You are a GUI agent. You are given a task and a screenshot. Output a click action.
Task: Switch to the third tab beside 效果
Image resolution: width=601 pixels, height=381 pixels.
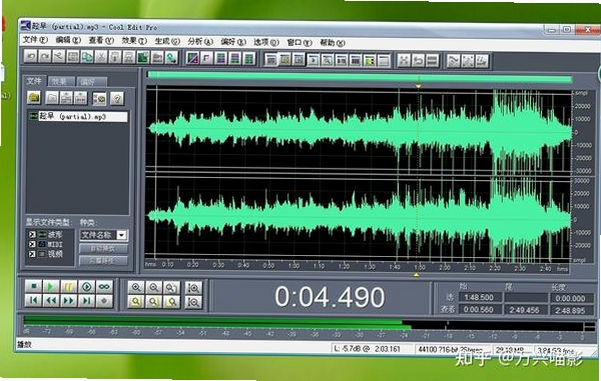pyautogui.click(x=91, y=82)
